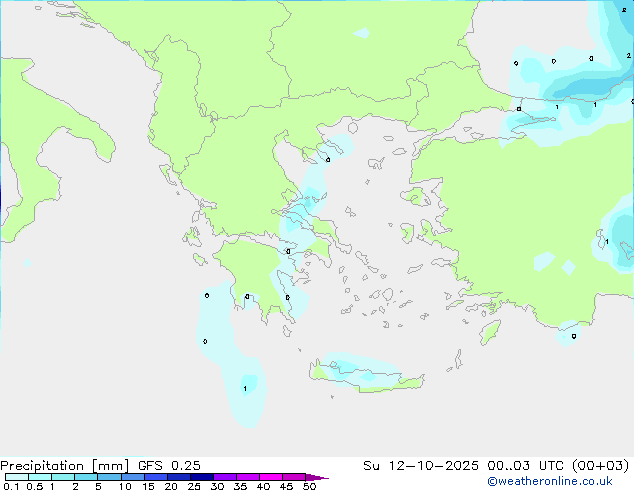The width and height of the screenshot is (634, 490).
Task: Click the legend tick label "35"
Action: click(x=240, y=486)
